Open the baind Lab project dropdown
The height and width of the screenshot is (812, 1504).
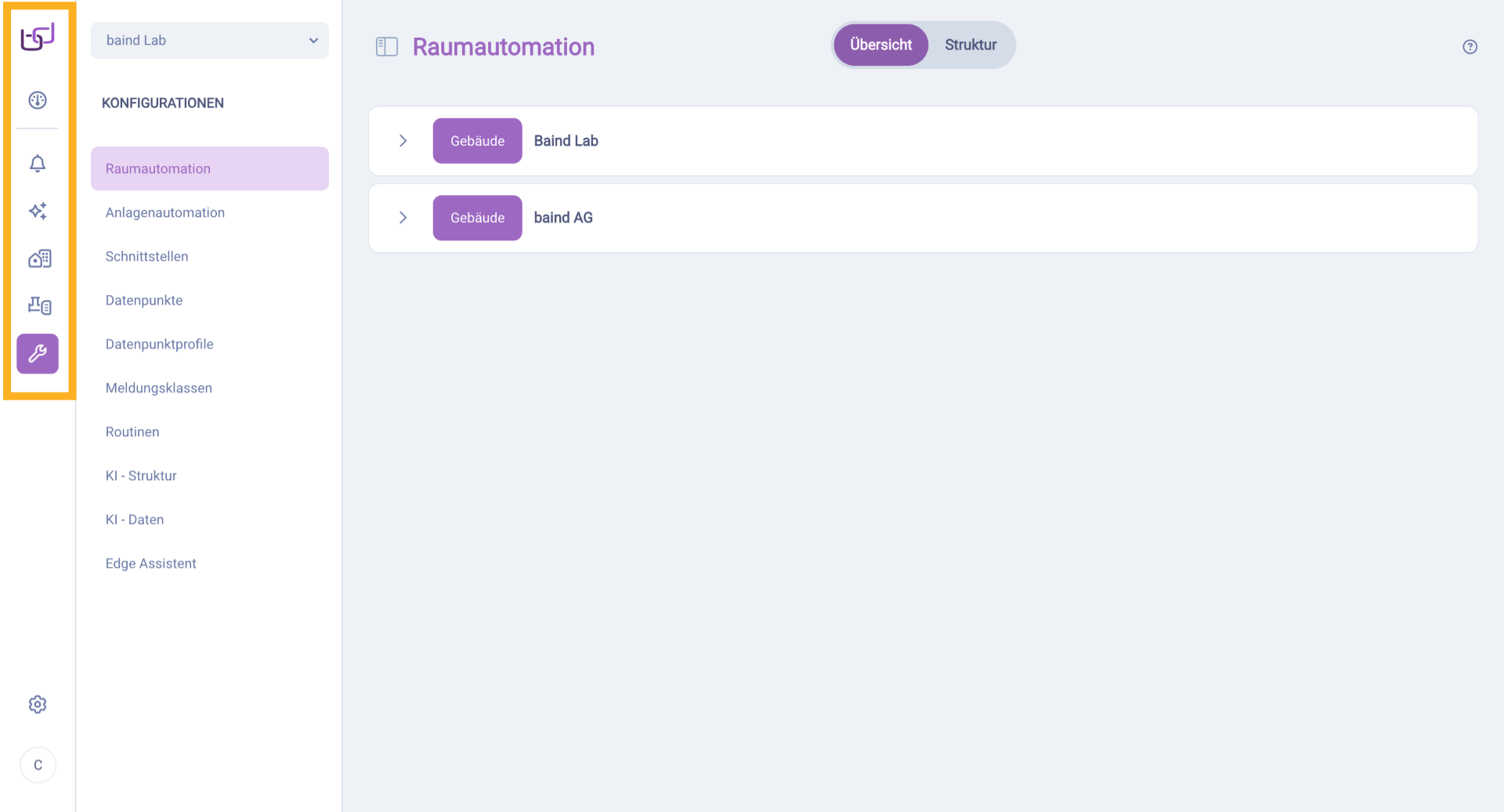[210, 41]
